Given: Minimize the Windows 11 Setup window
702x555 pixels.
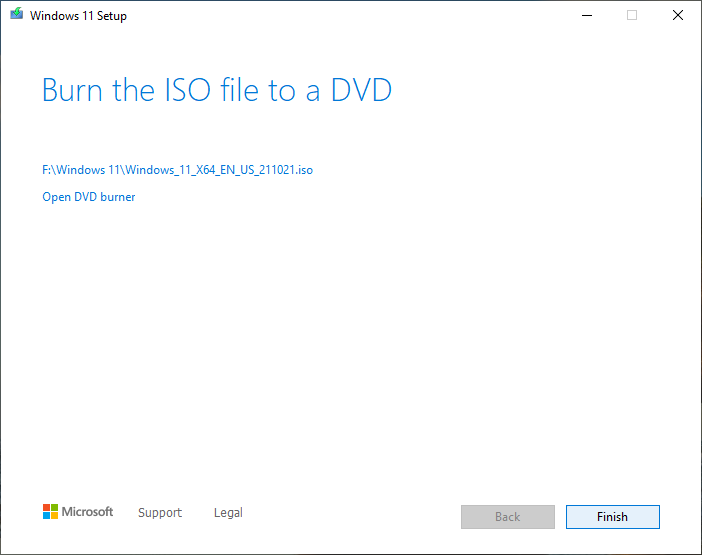Looking at the screenshot, I should (585, 15).
